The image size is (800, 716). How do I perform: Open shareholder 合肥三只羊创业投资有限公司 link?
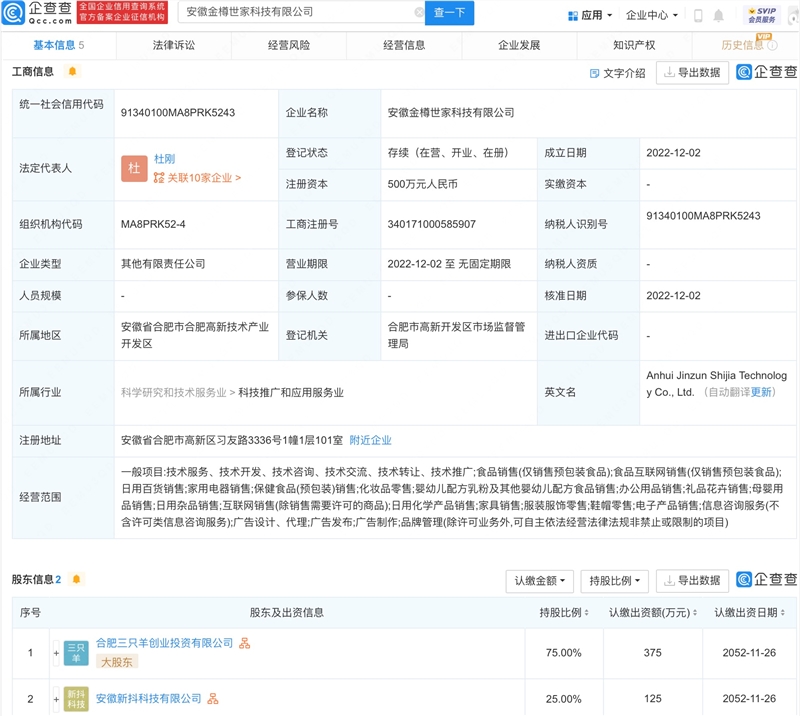pyautogui.click(x=164, y=643)
